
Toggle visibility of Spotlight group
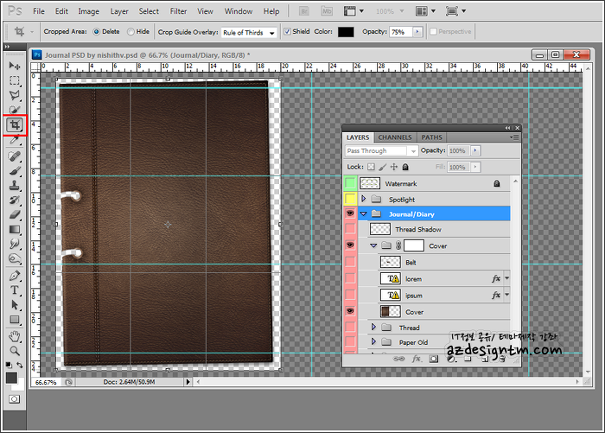350,199
